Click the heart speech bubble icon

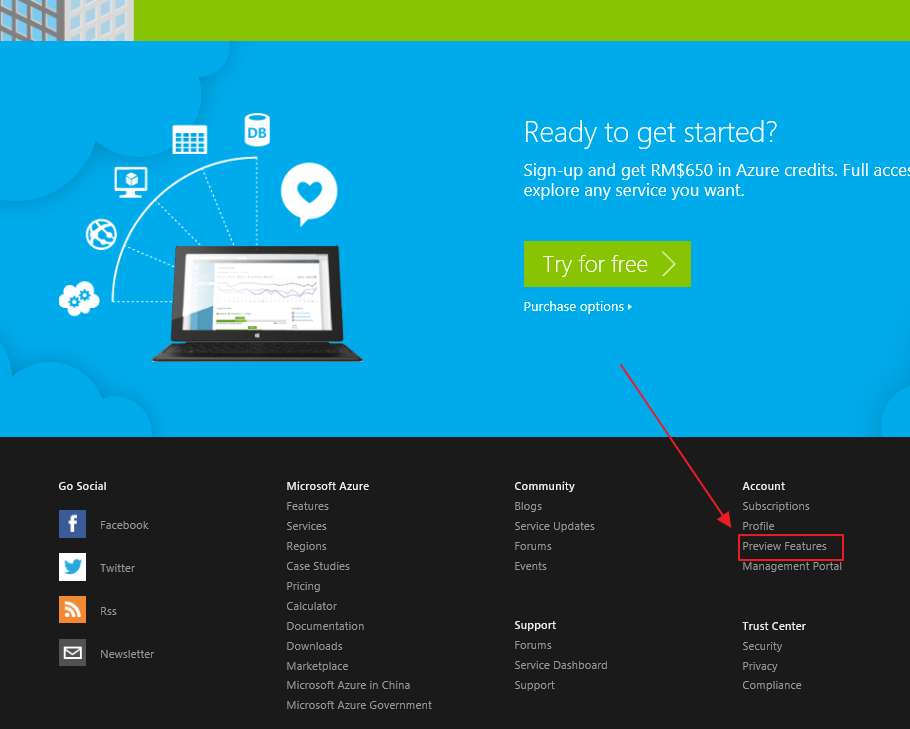point(309,194)
